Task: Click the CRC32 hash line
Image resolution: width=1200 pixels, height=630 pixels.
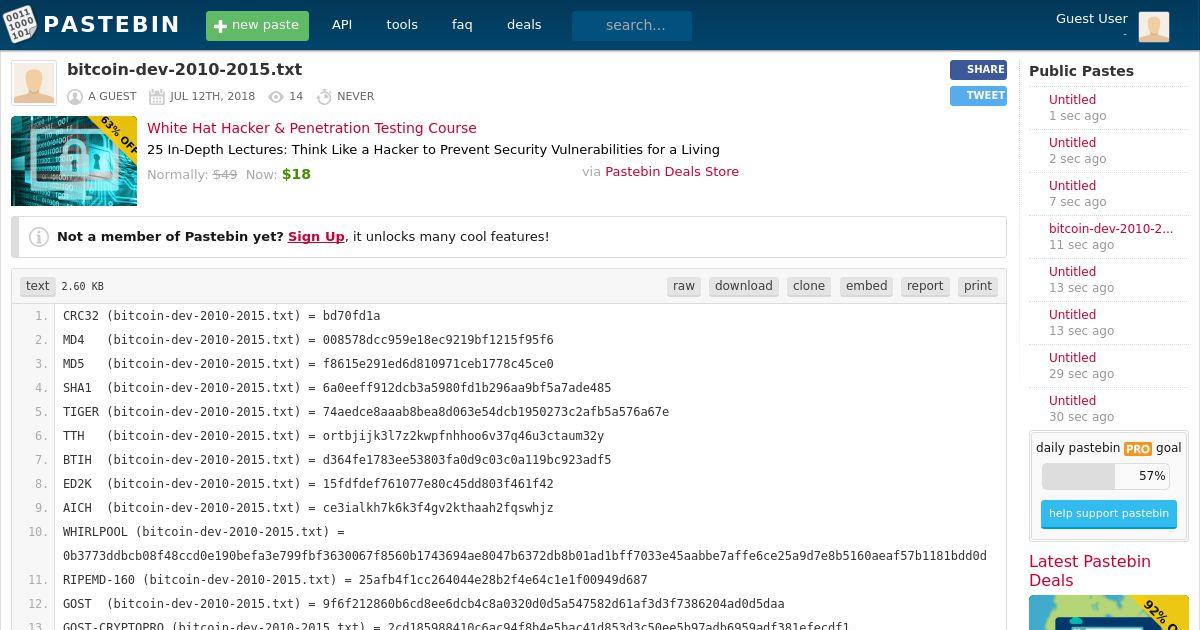Action: click(222, 316)
